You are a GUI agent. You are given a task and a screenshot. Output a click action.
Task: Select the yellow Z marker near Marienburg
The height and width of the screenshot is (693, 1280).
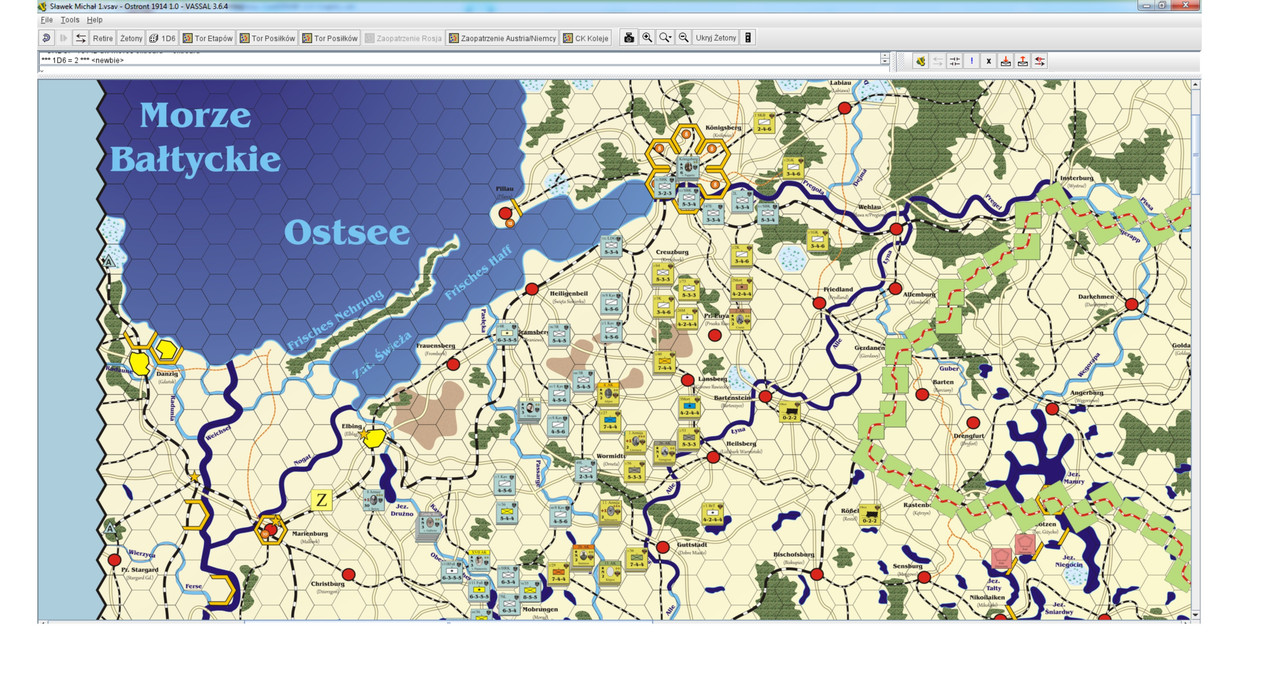coord(321,499)
